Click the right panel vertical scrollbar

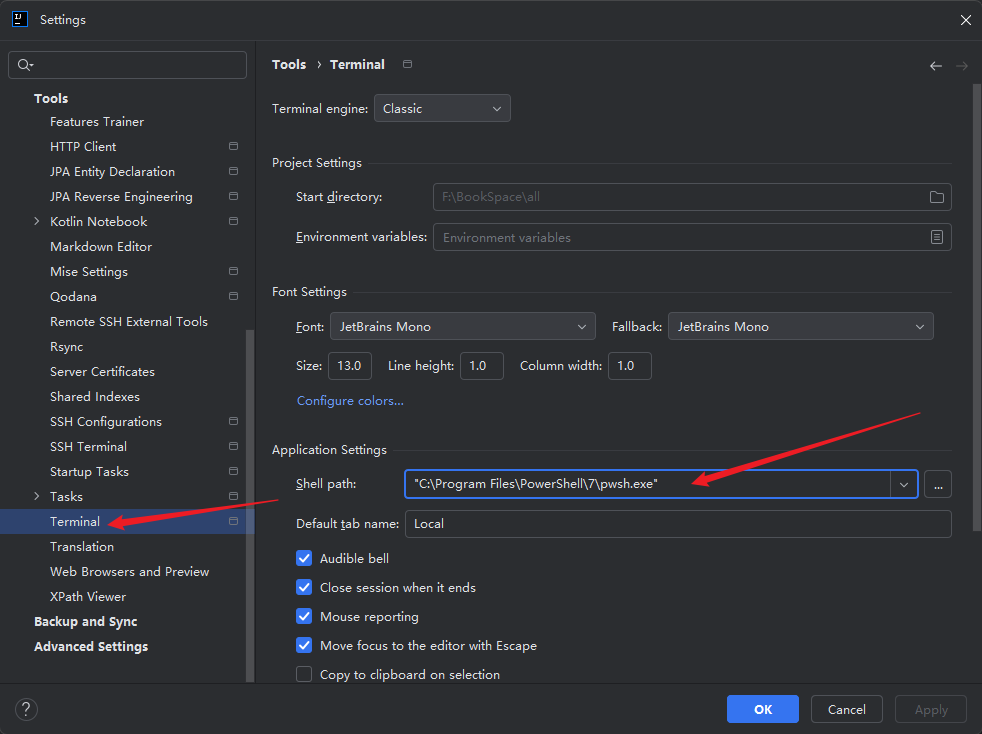click(976, 307)
